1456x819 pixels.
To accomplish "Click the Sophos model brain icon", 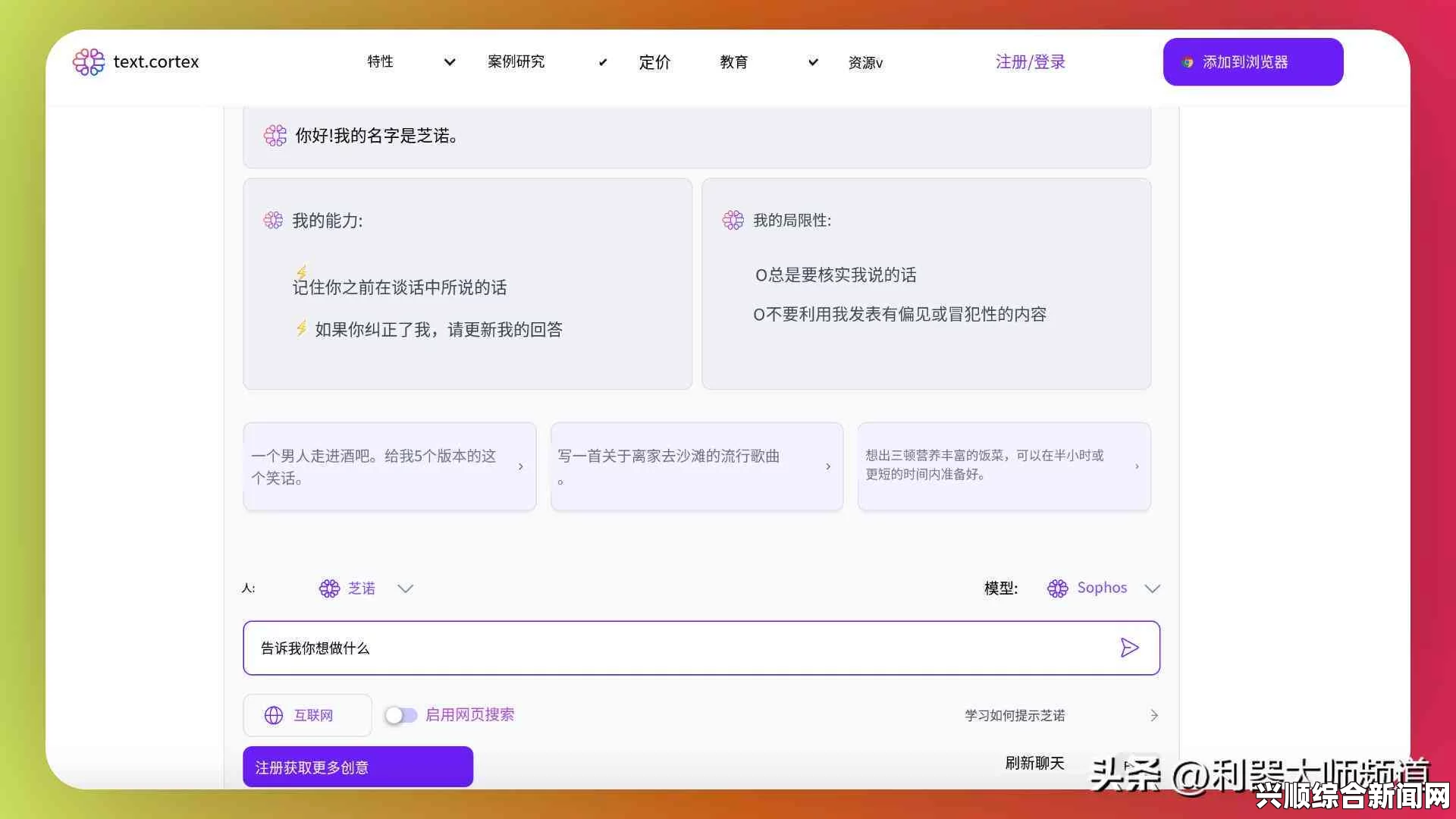I will (x=1057, y=588).
